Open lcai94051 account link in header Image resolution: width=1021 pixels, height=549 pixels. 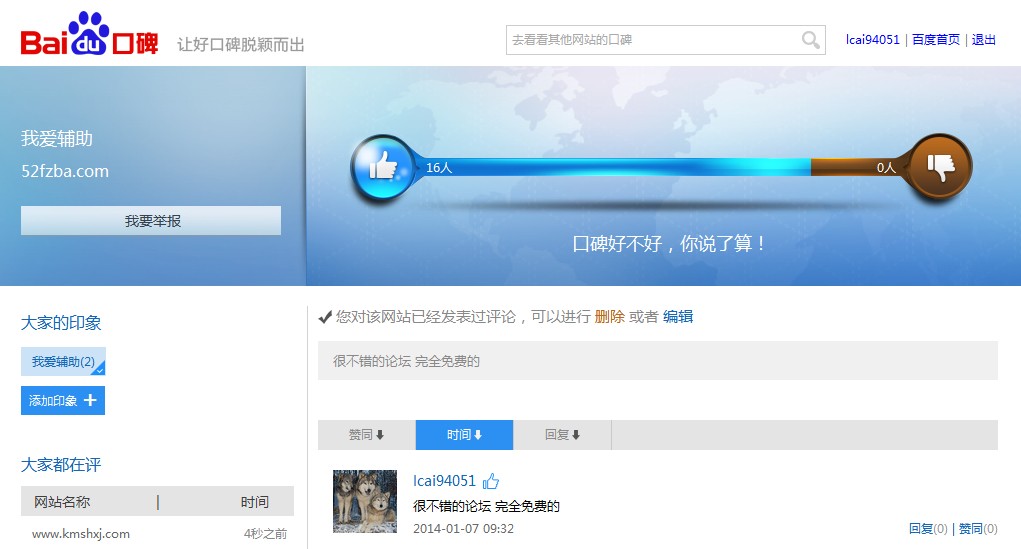pos(872,40)
